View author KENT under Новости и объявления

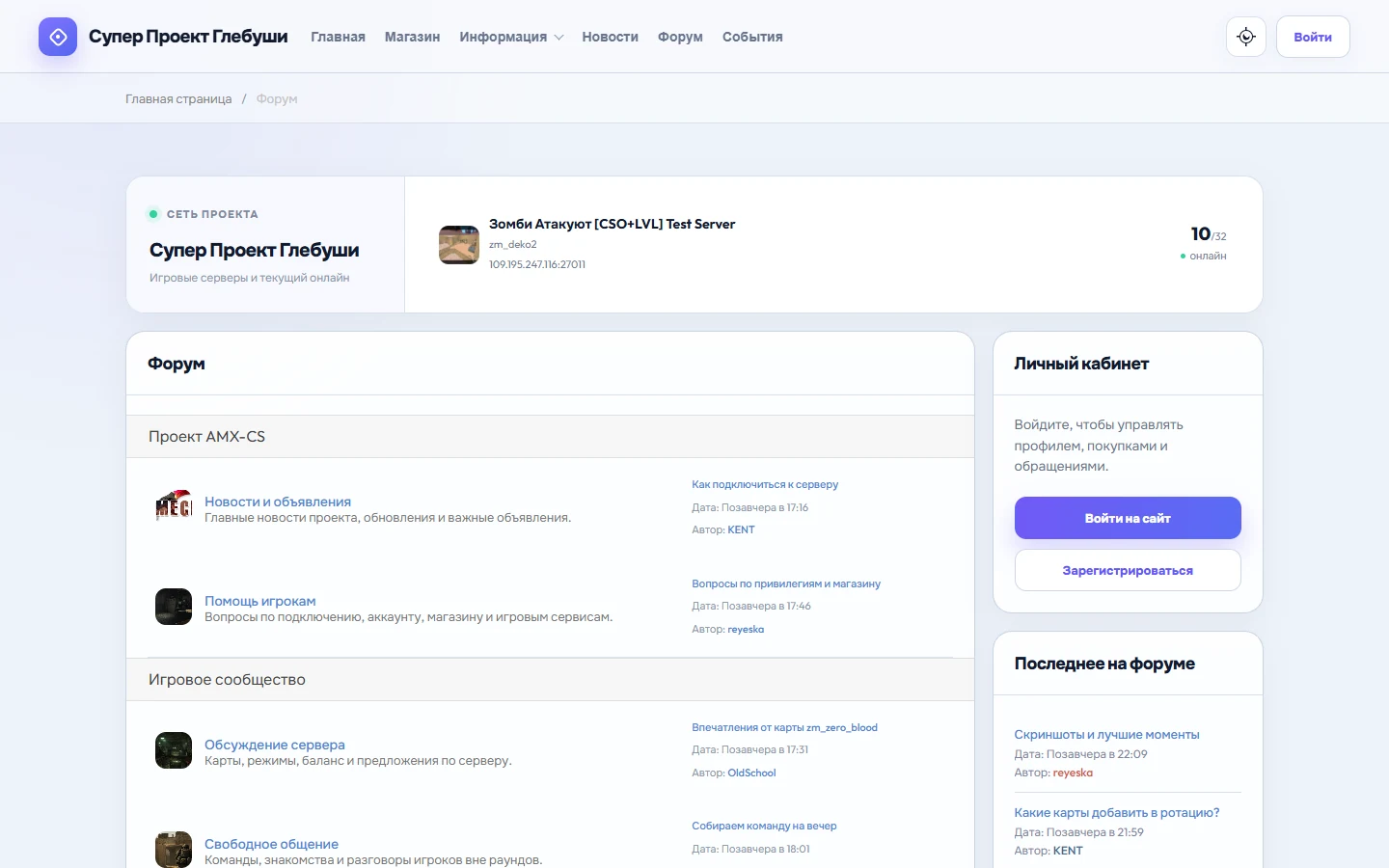click(741, 529)
